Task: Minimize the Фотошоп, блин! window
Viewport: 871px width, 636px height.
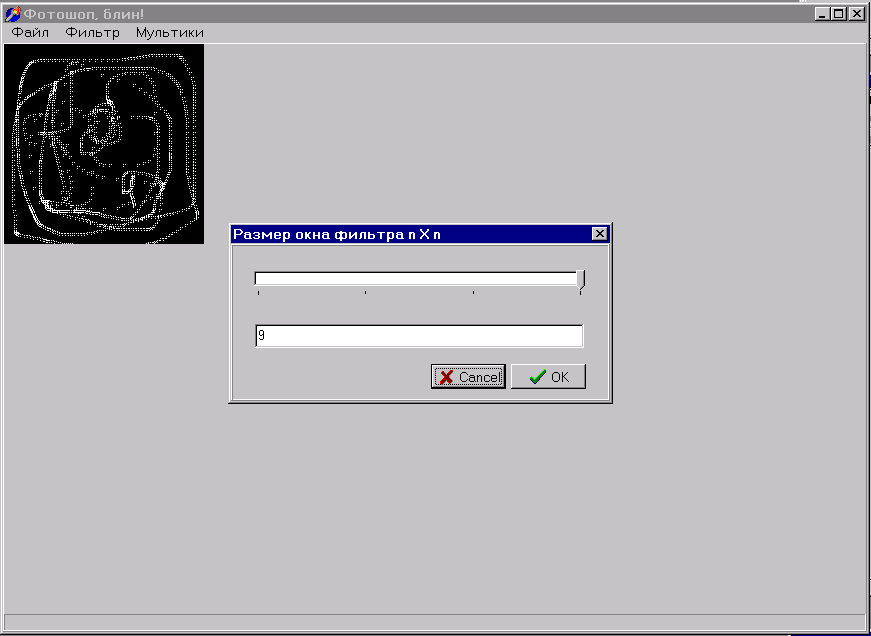Action: coord(822,14)
